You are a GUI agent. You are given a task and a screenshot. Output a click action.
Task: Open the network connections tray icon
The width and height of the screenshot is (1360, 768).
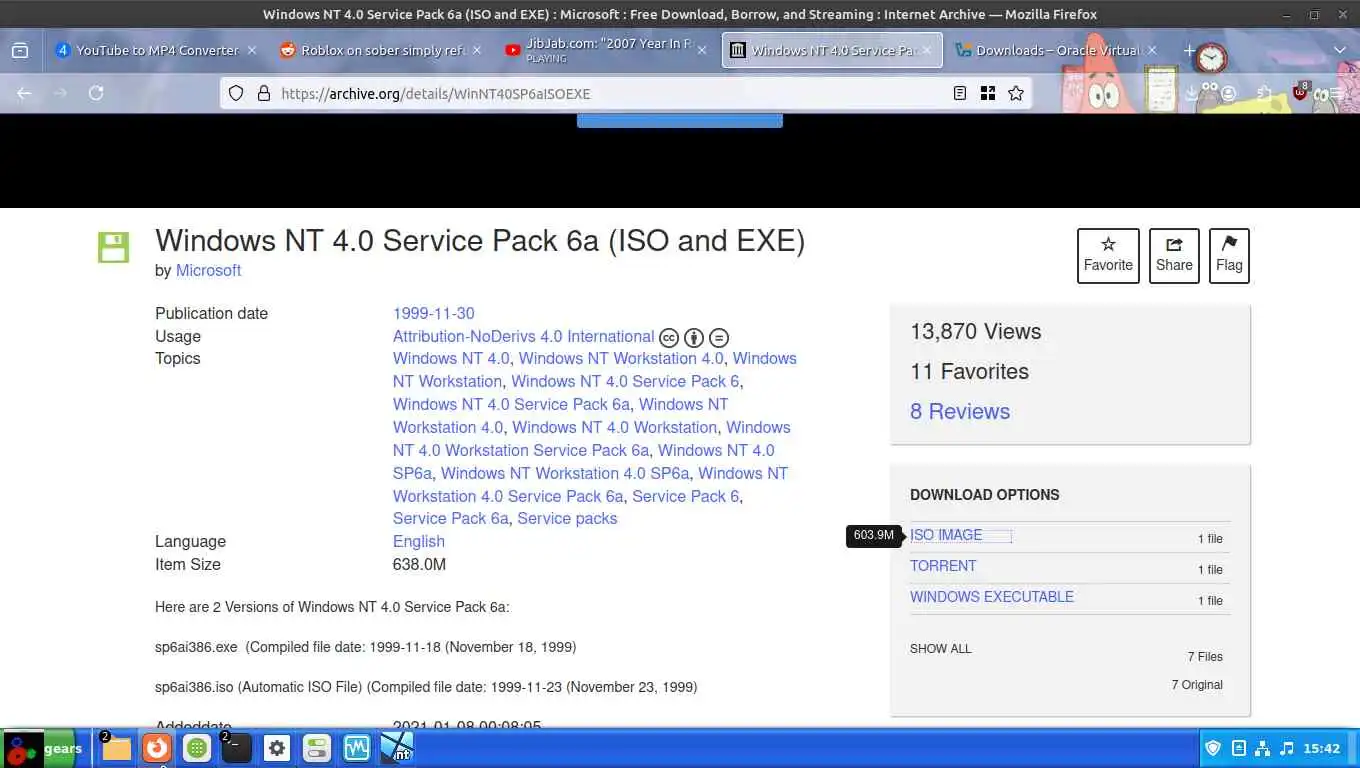click(x=1263, y=748)
